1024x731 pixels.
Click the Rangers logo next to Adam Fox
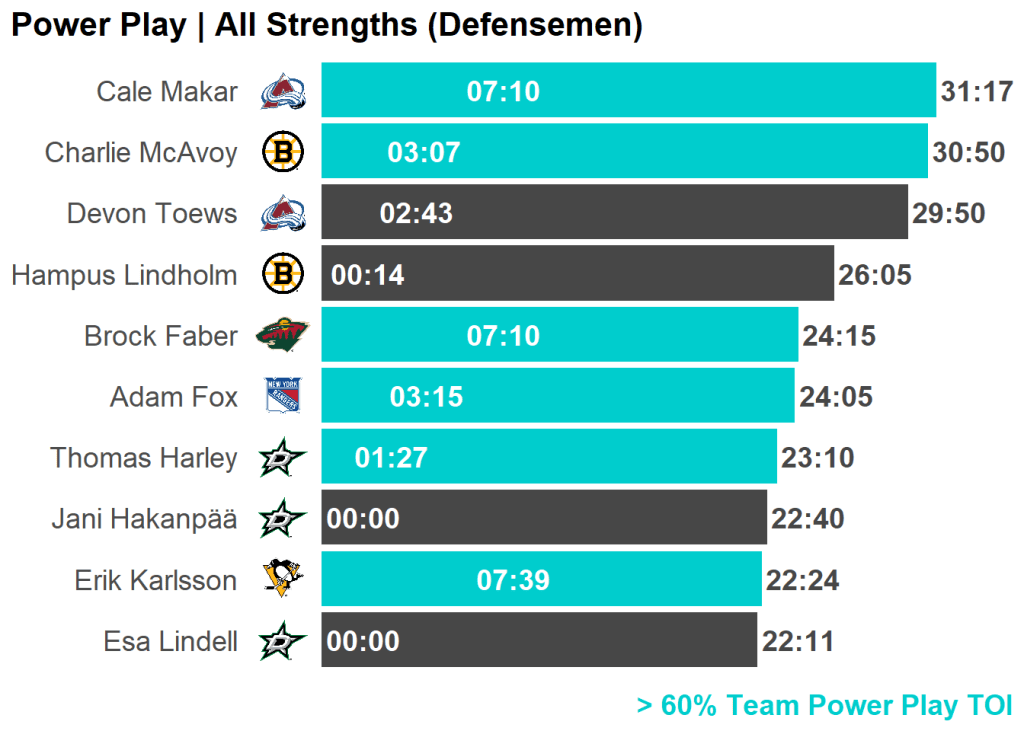283,396
